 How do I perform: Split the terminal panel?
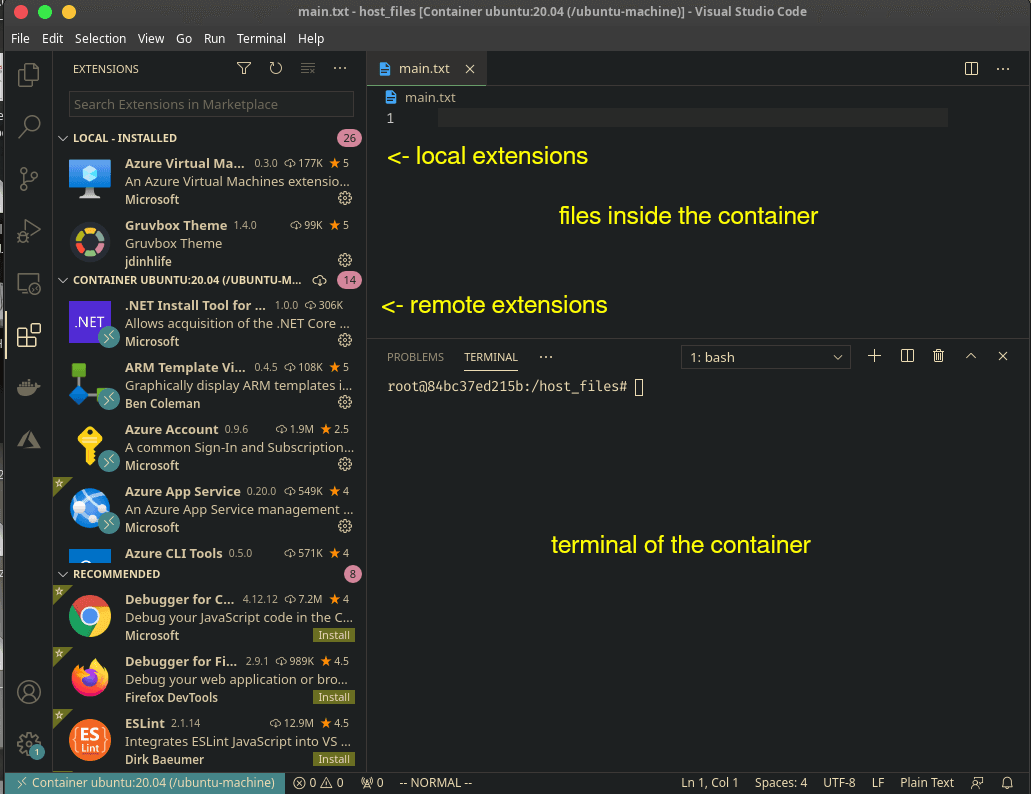[907, 356]
